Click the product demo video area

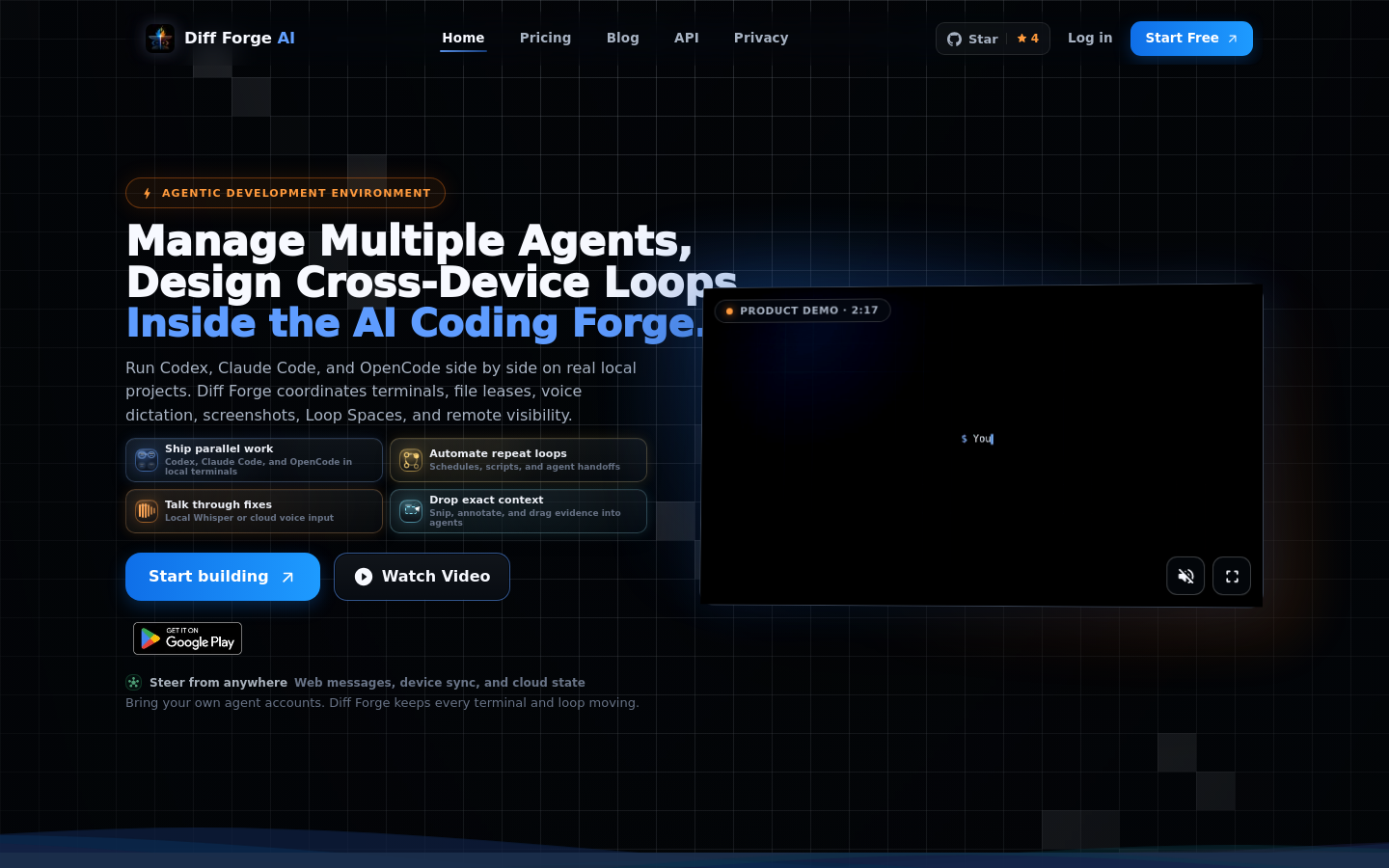[982, 446]
